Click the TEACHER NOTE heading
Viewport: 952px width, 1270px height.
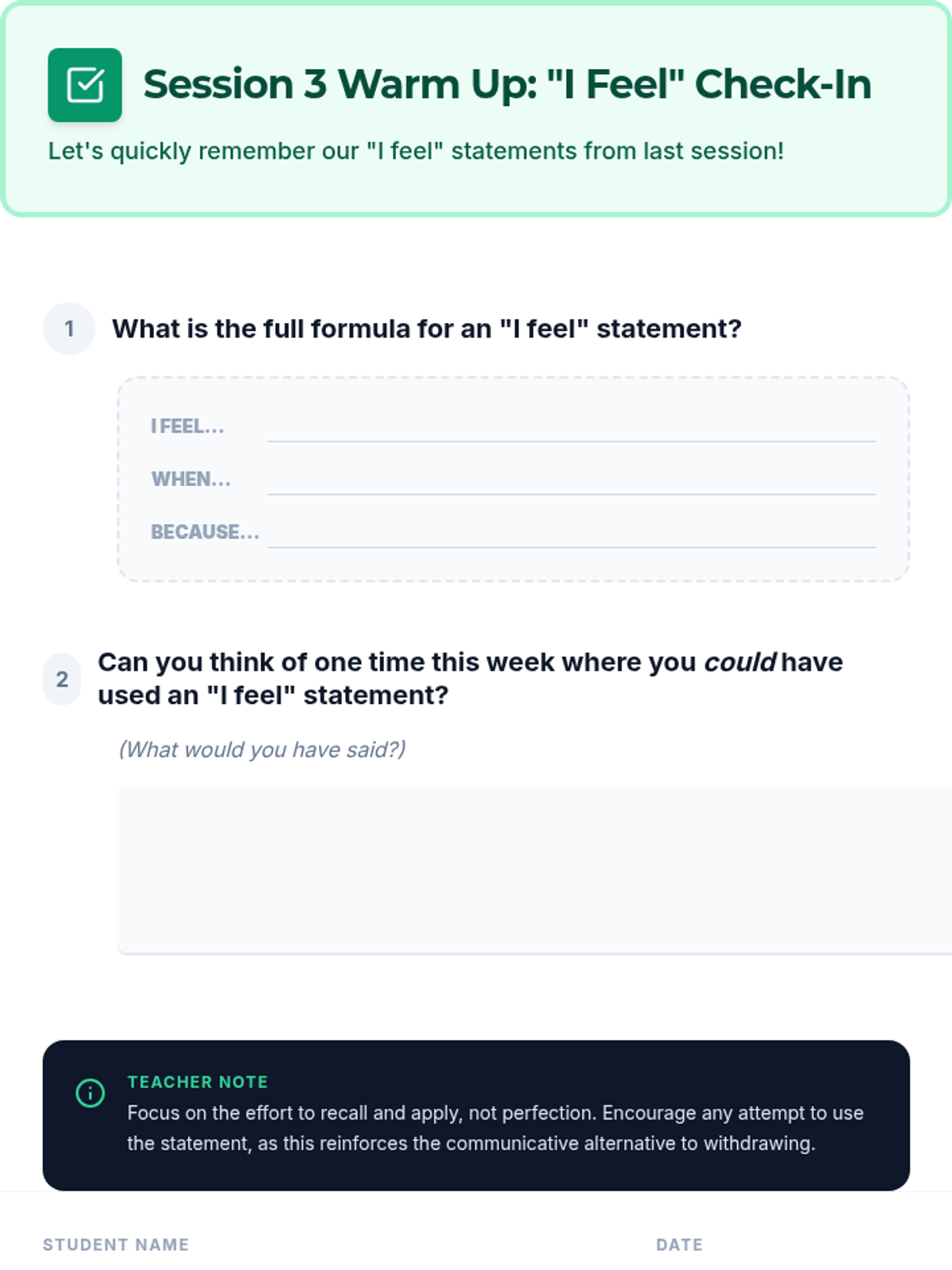198,1082
